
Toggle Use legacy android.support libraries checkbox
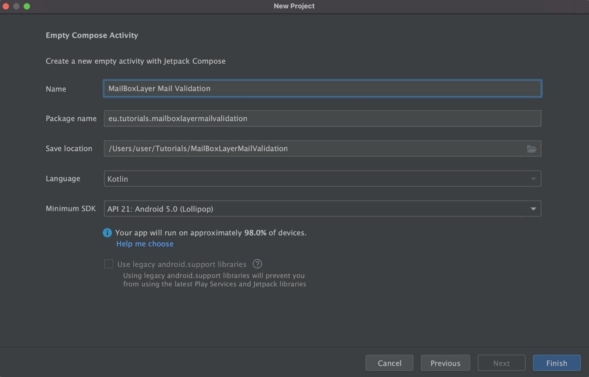(109, 264)
